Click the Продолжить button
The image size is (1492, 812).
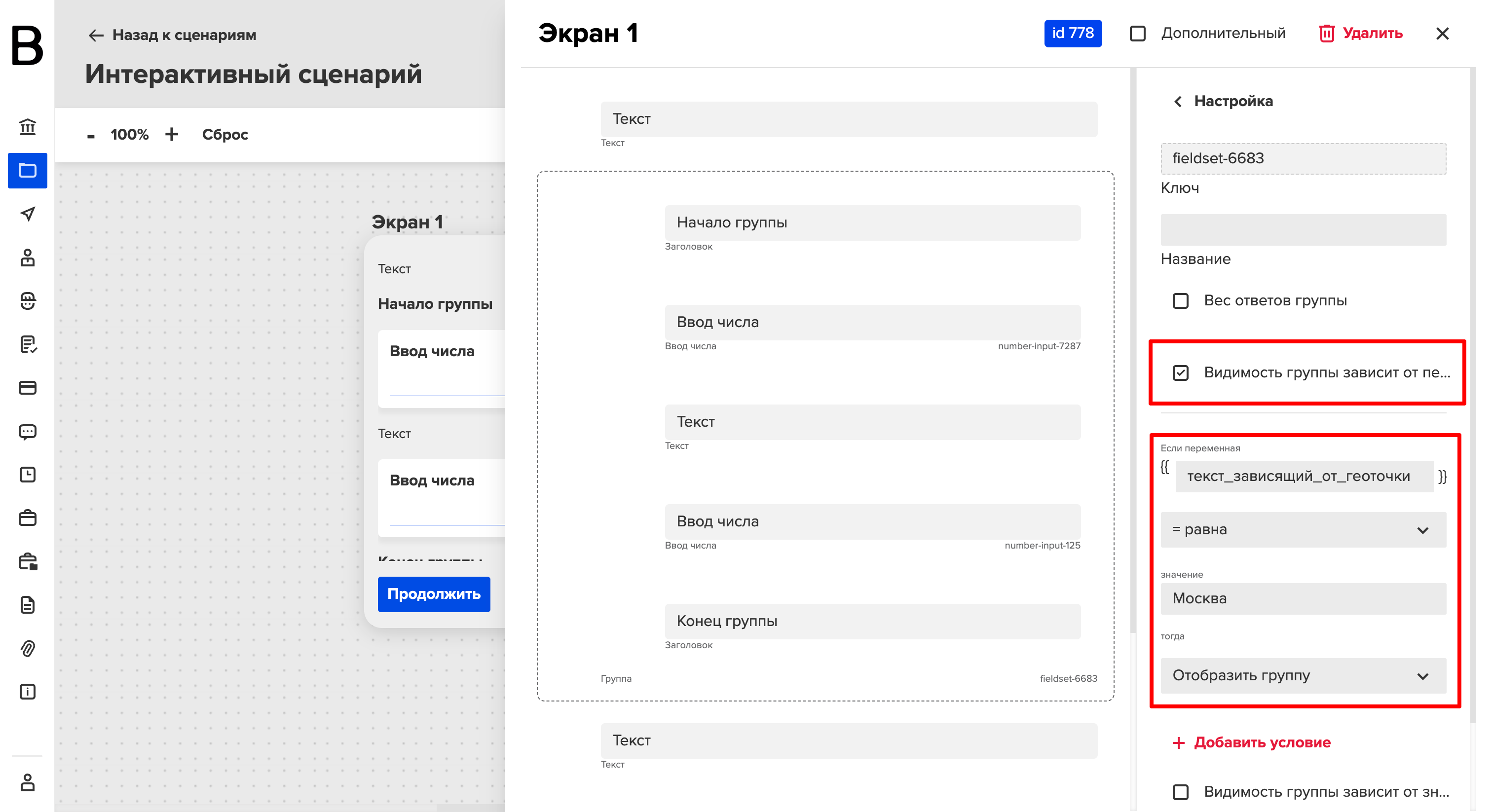(434, 594)
